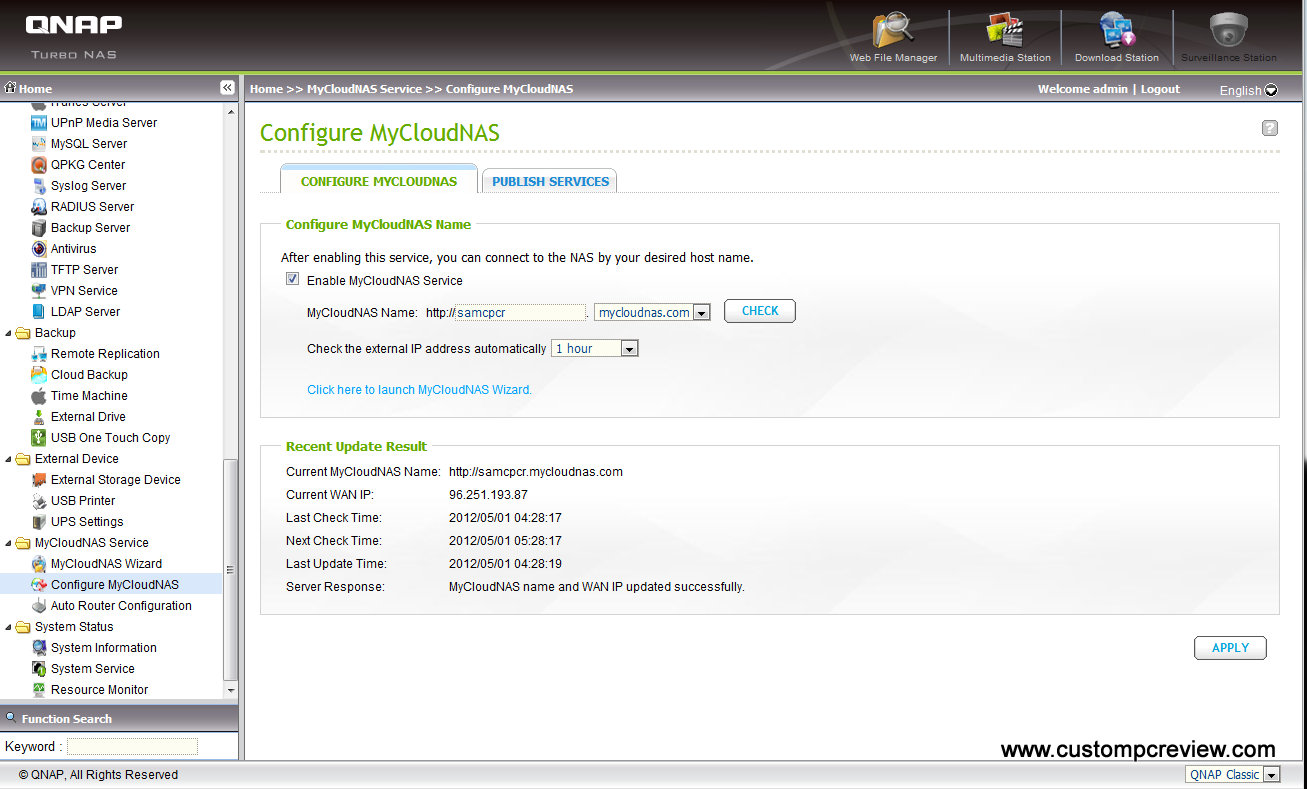Open Surveillance Station icon

point(1228,31)
